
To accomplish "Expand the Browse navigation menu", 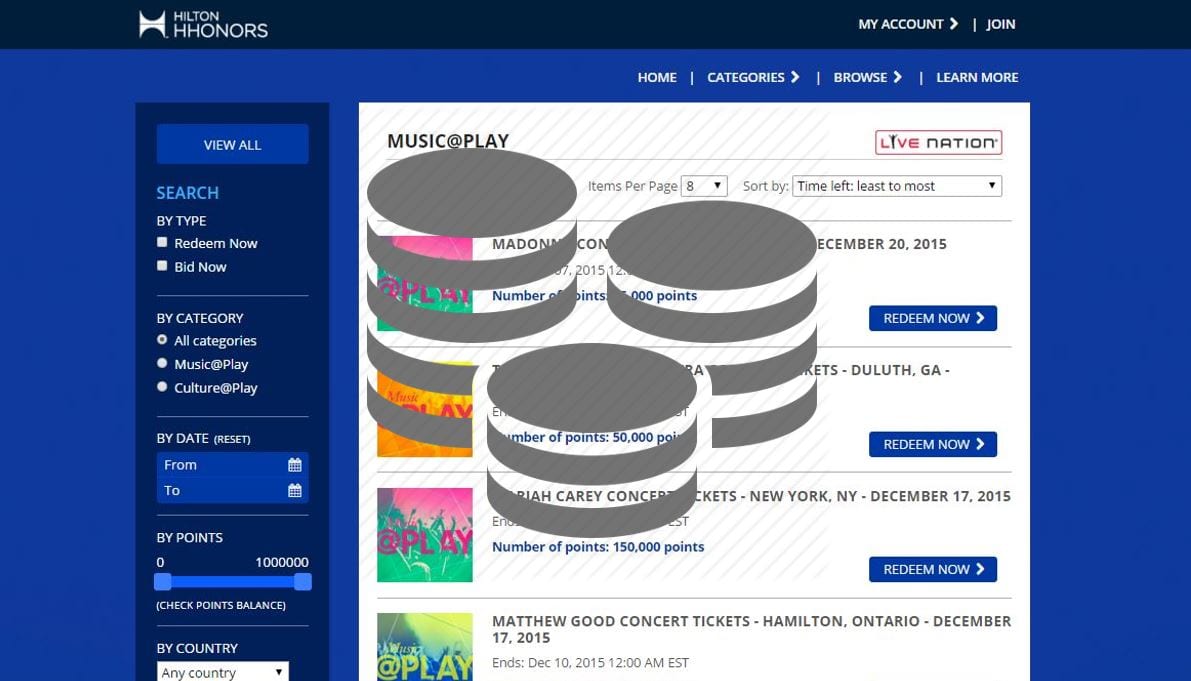I will (x=868, y=77).
